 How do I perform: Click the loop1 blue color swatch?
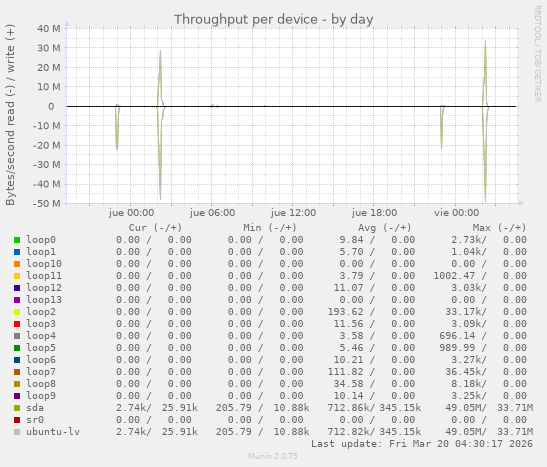(17, 252)
